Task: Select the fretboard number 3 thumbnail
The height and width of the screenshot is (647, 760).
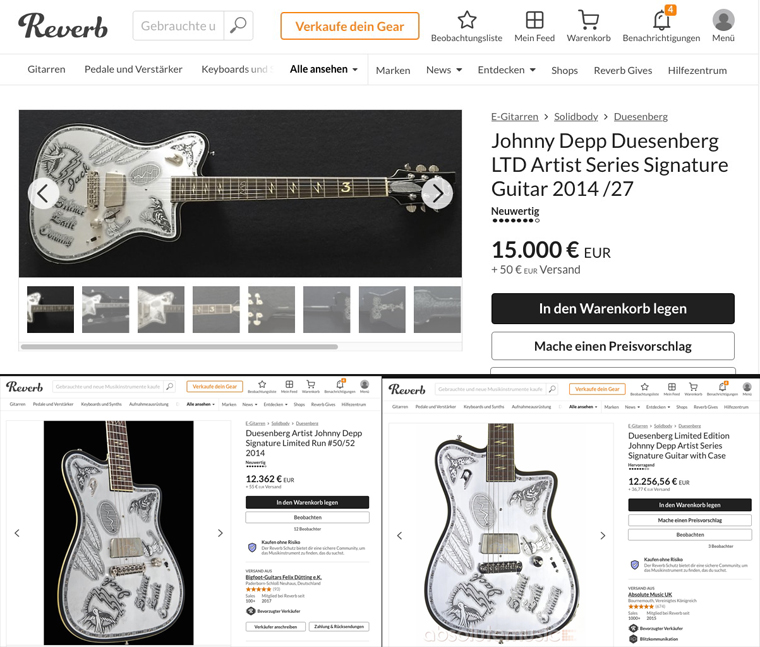Action: click(216, 309)
